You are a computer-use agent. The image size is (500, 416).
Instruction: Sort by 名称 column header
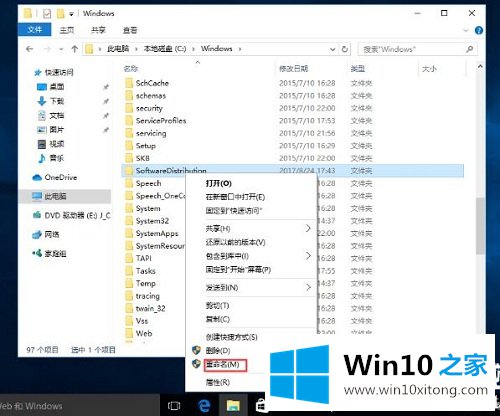[x=131, y=69]
